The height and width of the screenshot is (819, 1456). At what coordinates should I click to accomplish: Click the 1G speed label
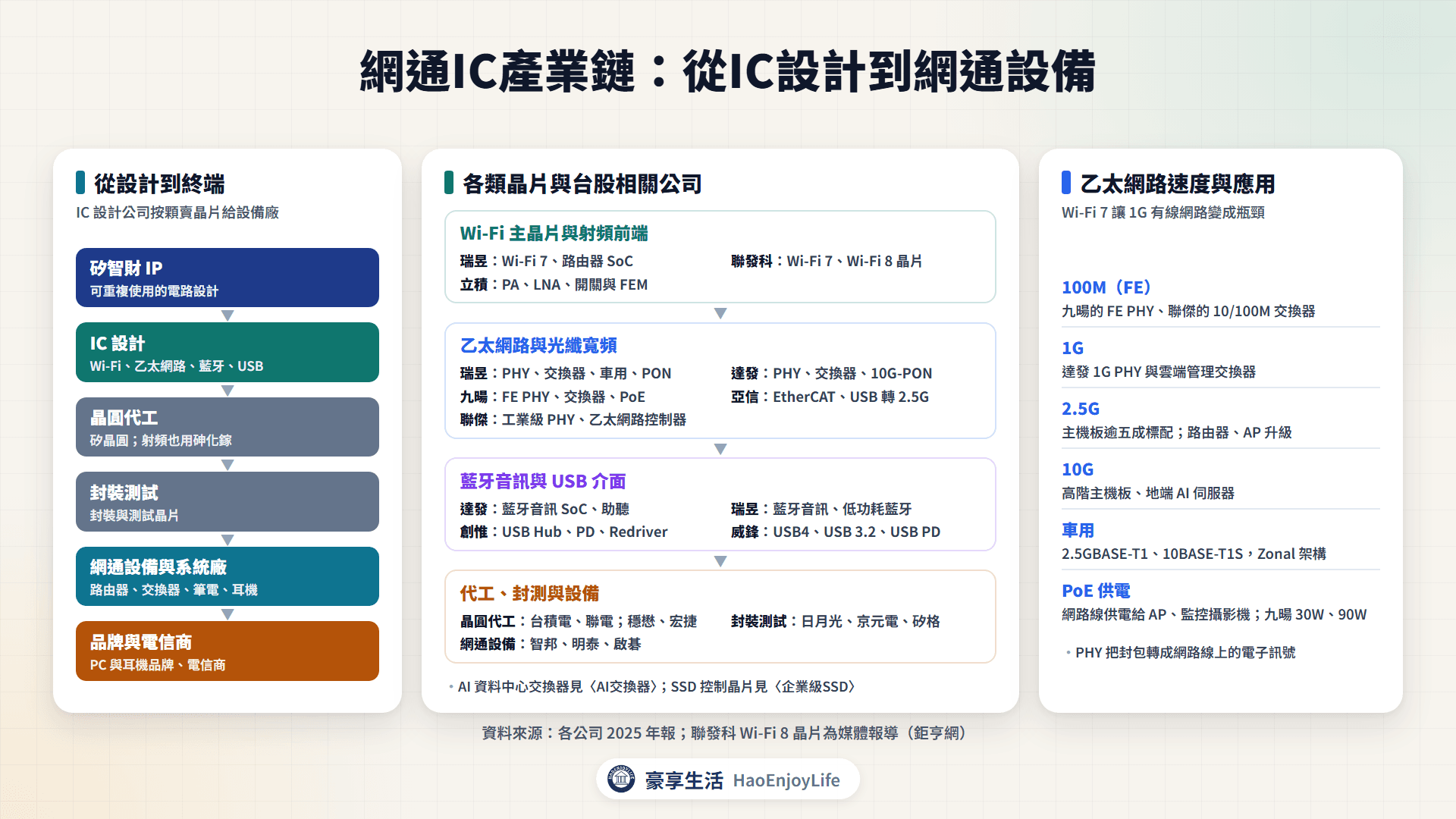(1072, 348)
